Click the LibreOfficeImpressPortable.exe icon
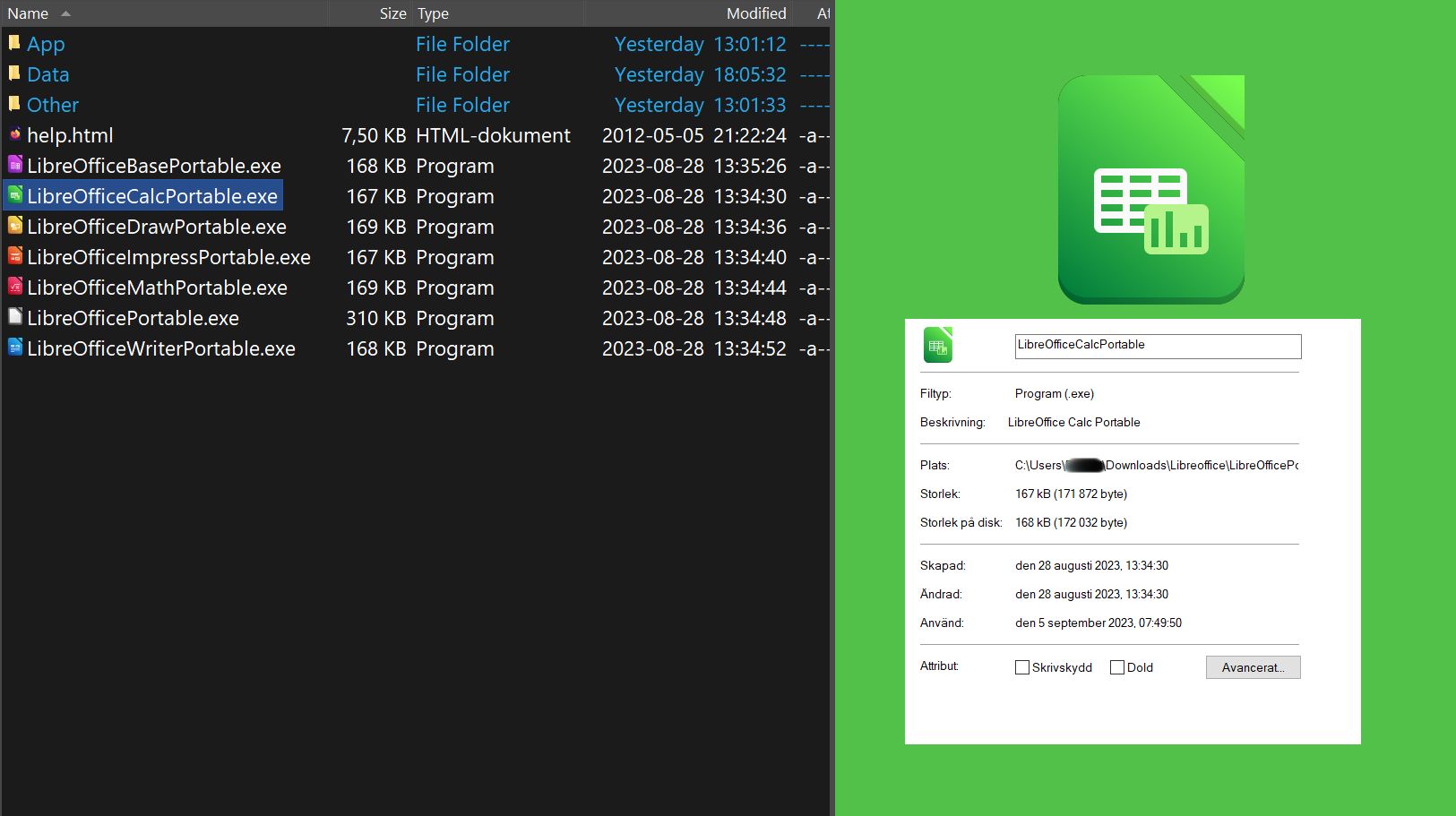This screenshot has height=816, width=1456. (x=14, y=255)
